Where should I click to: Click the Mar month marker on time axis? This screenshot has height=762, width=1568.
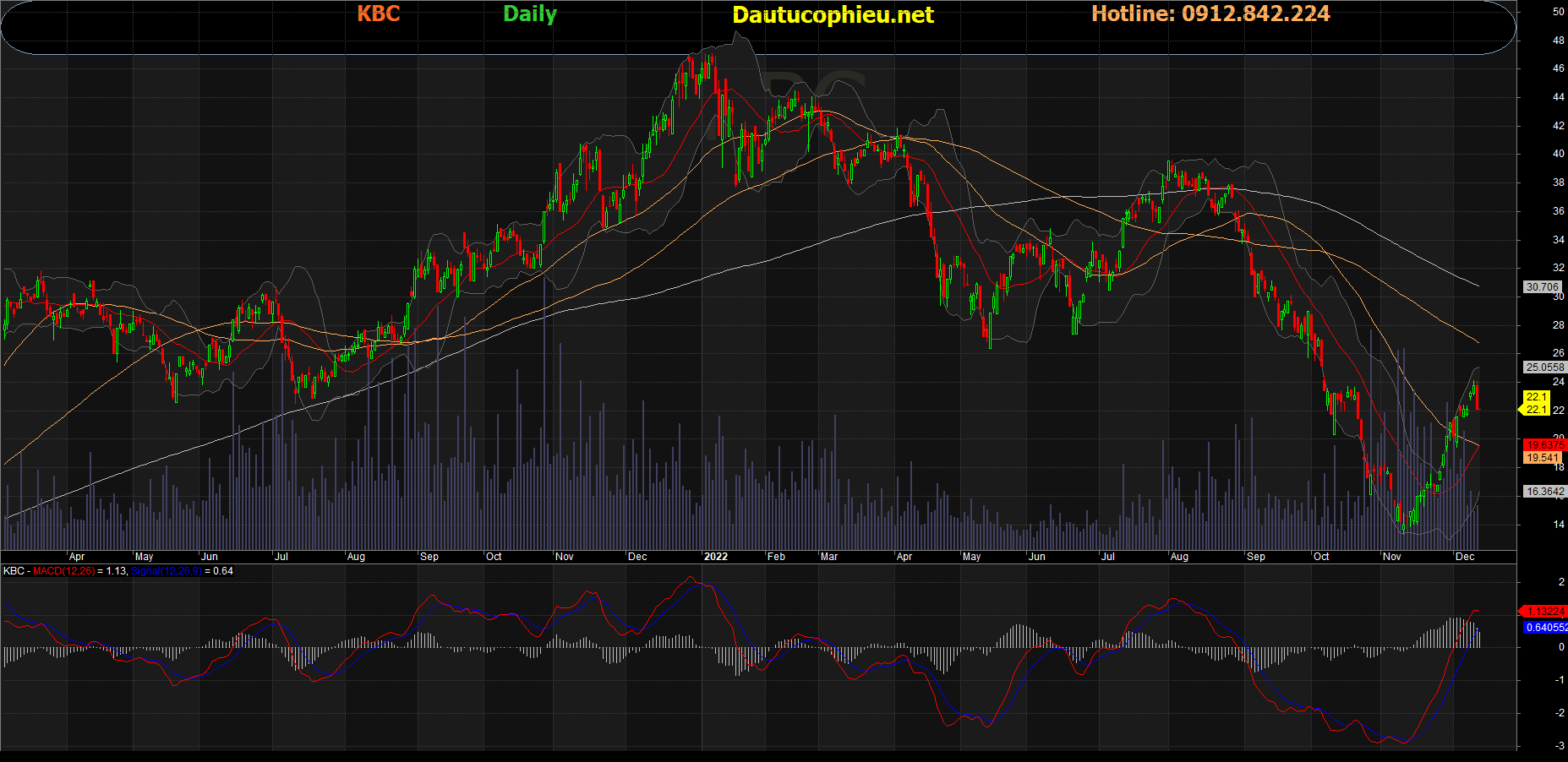point(829,557)
